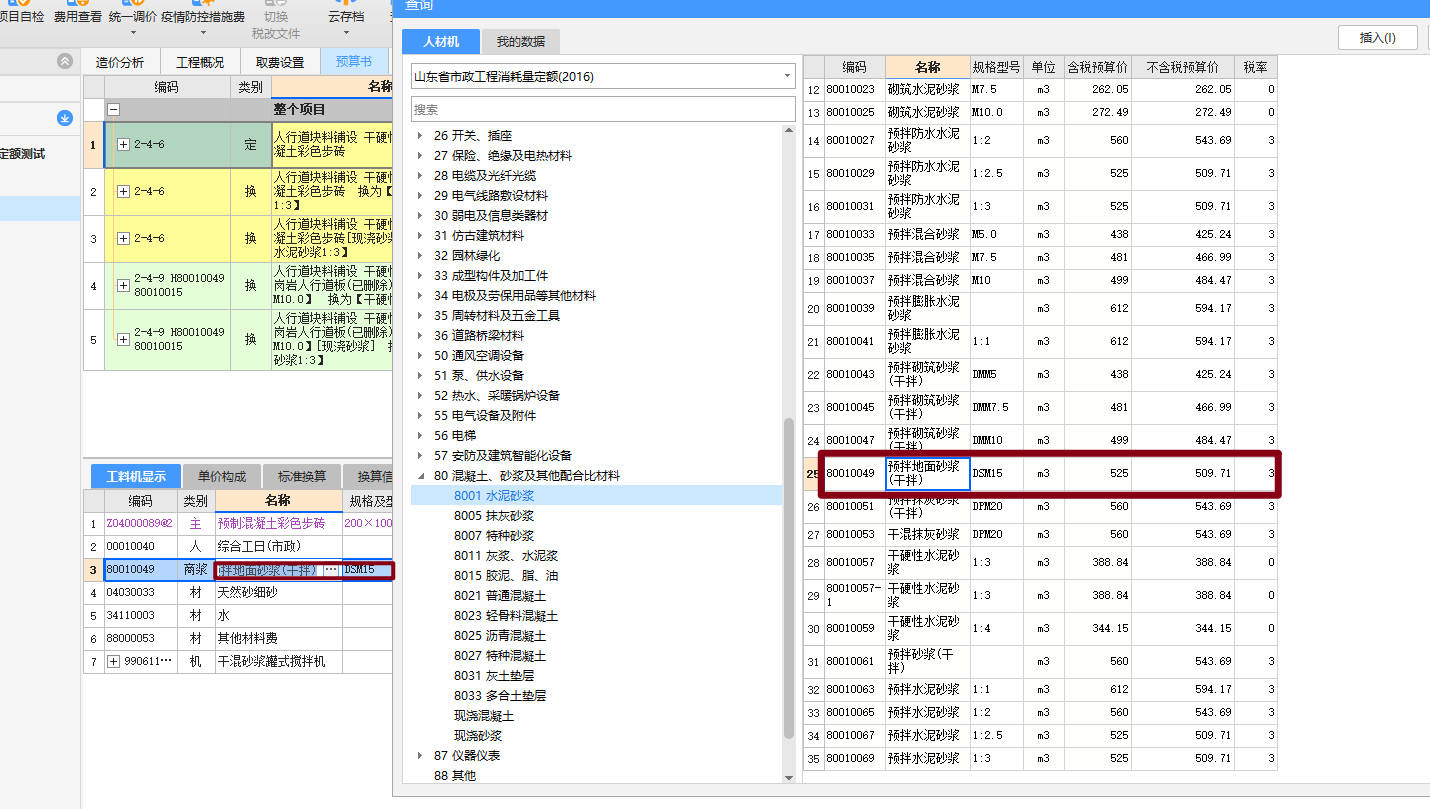Screen dimensions: 1430x809
Task: Select tree item 8005 抹灰砂浆
Action: [x=493, y=515]
